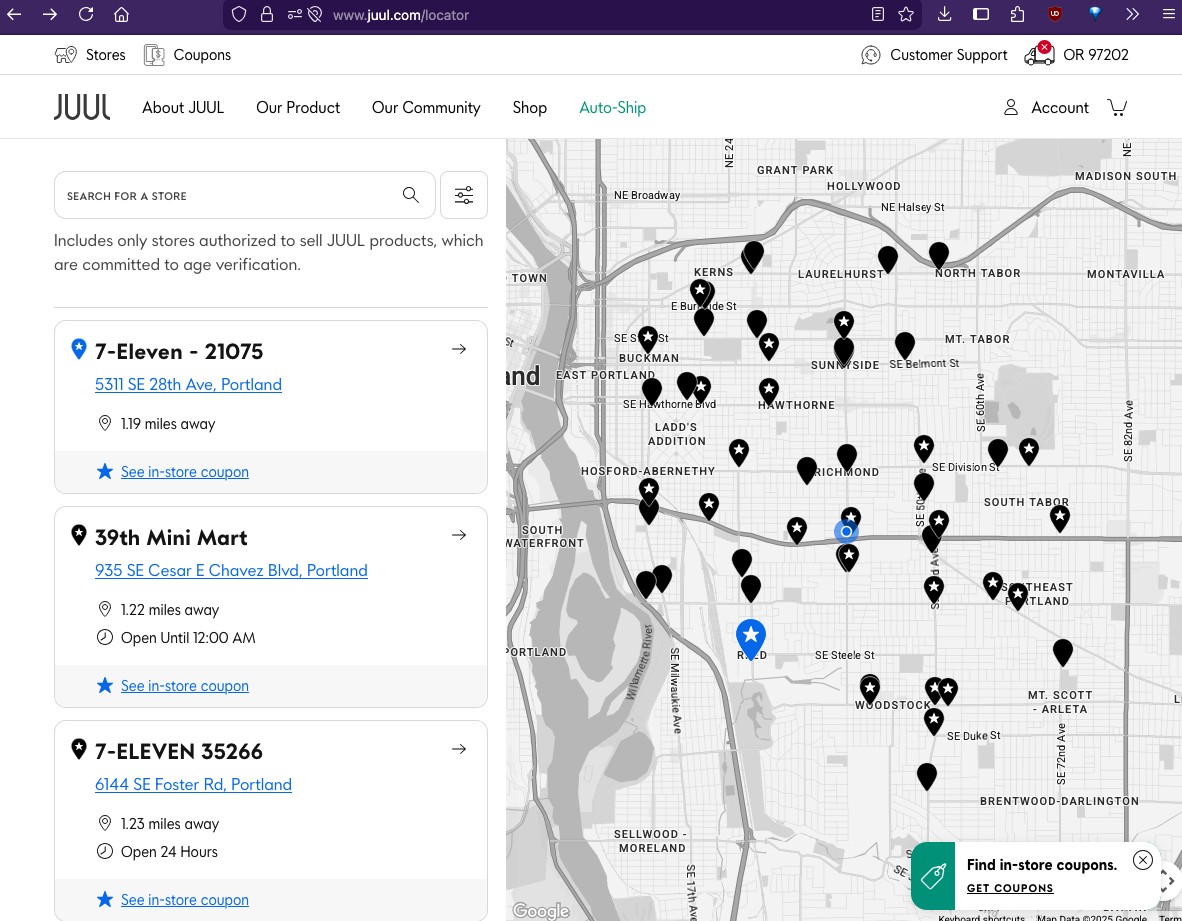Click the search magnifier icon
This screenshot has width=1182, height=921.
coord(411,195)
